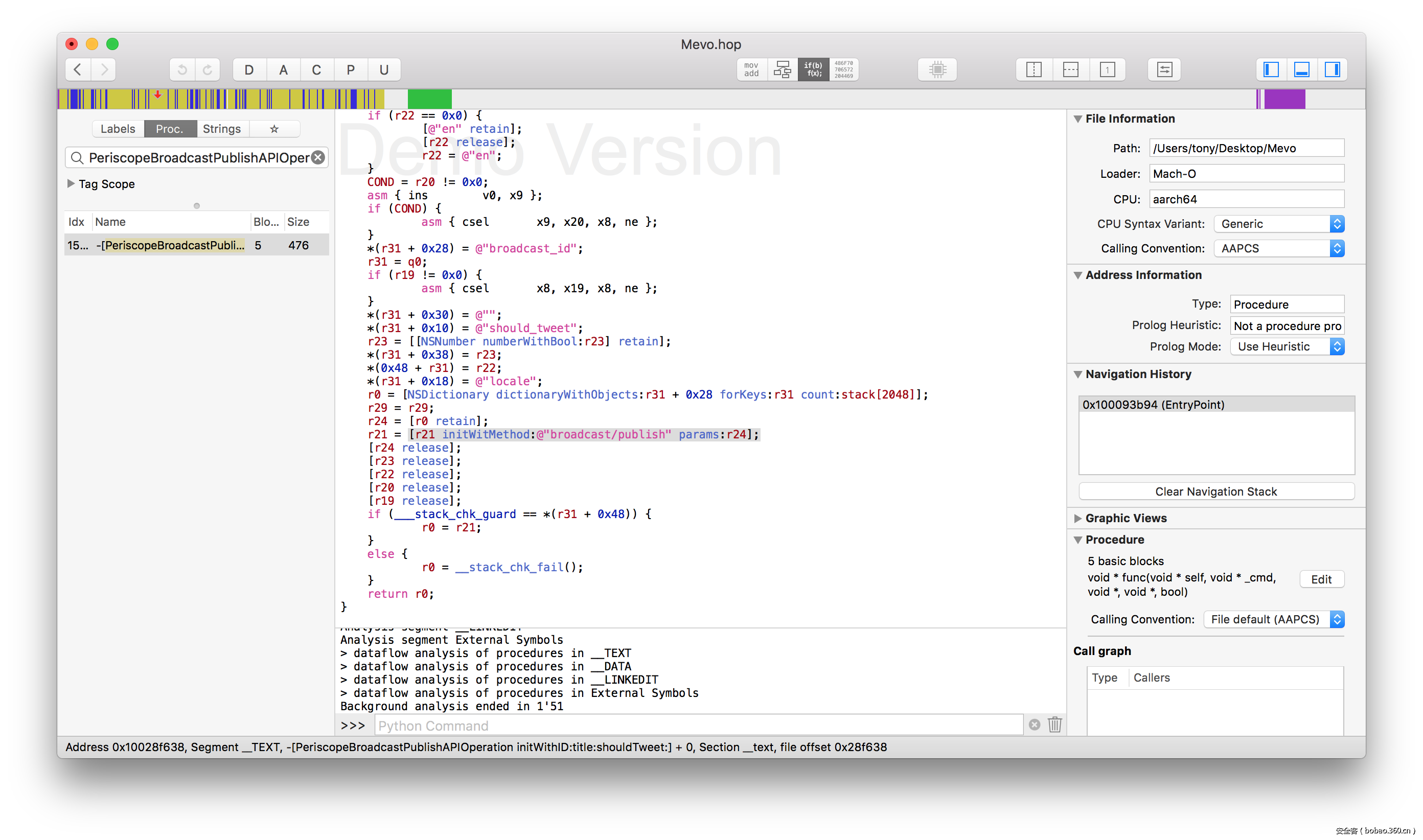Screen dimensions: 1423x840
Task: Delete Python console output with trash icon
Action: (x=1054, y=725)
